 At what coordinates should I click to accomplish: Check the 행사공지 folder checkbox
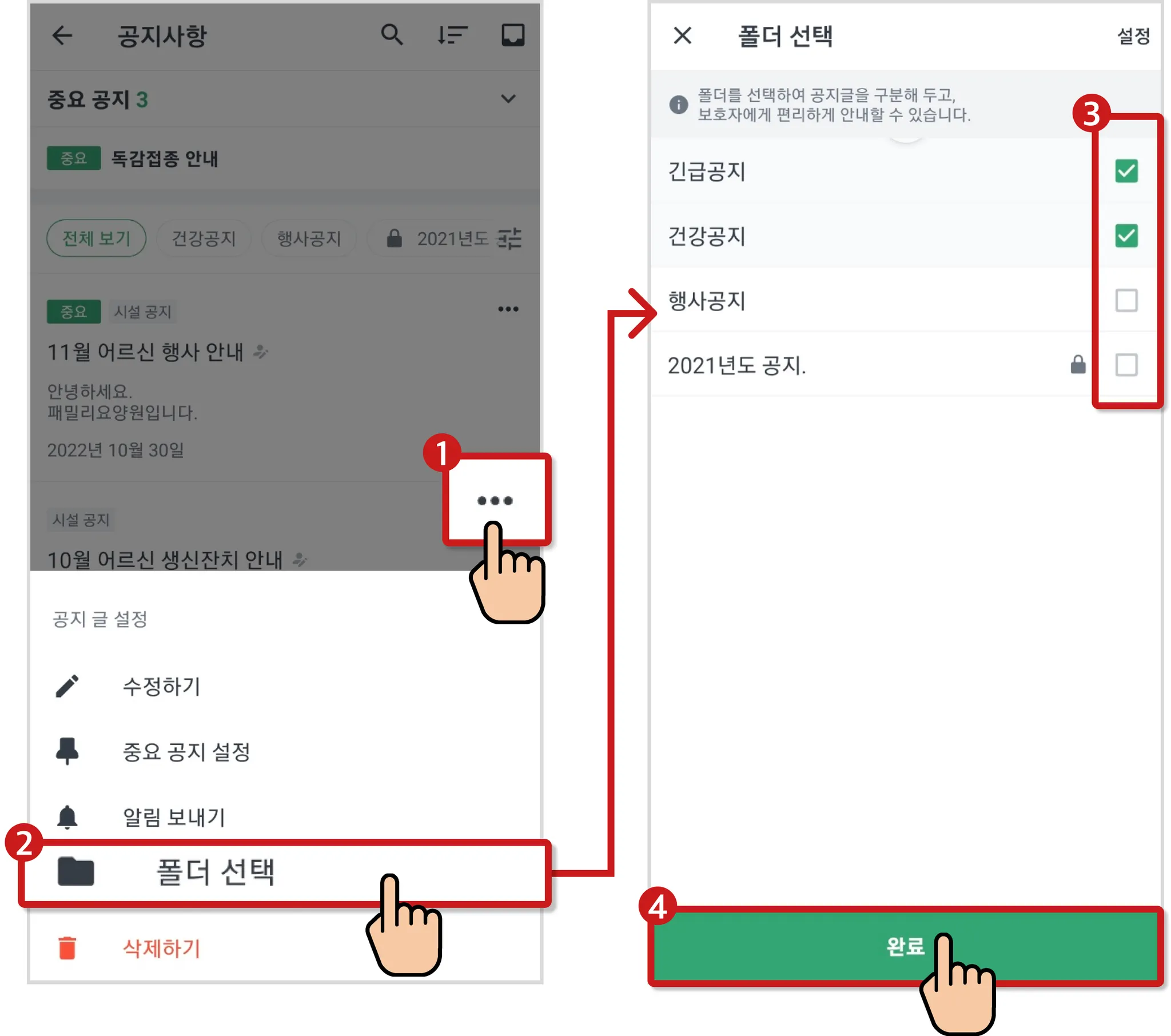click(x=1126, y=300)
